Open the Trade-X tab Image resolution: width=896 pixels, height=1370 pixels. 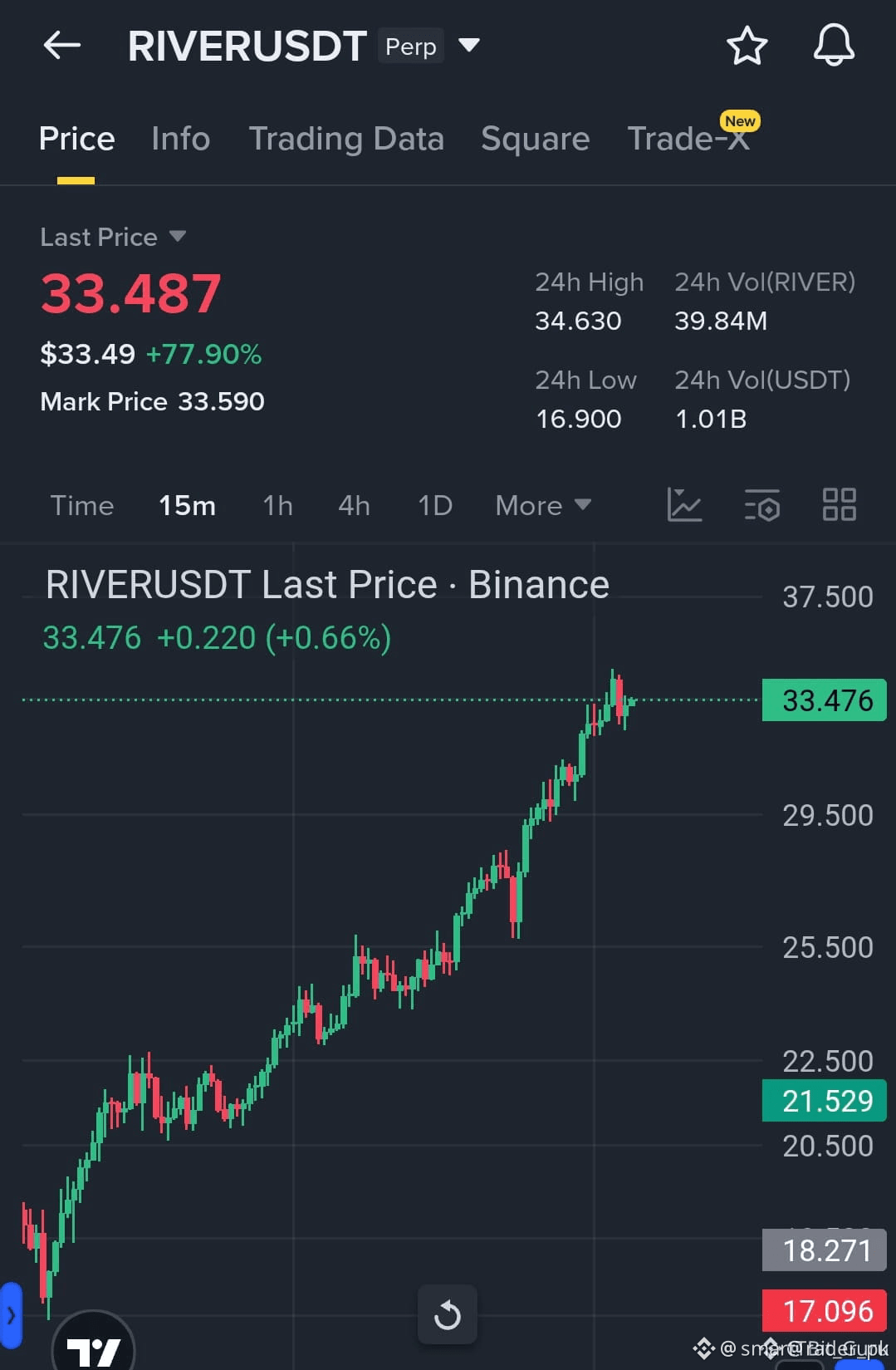coord(688,139)
